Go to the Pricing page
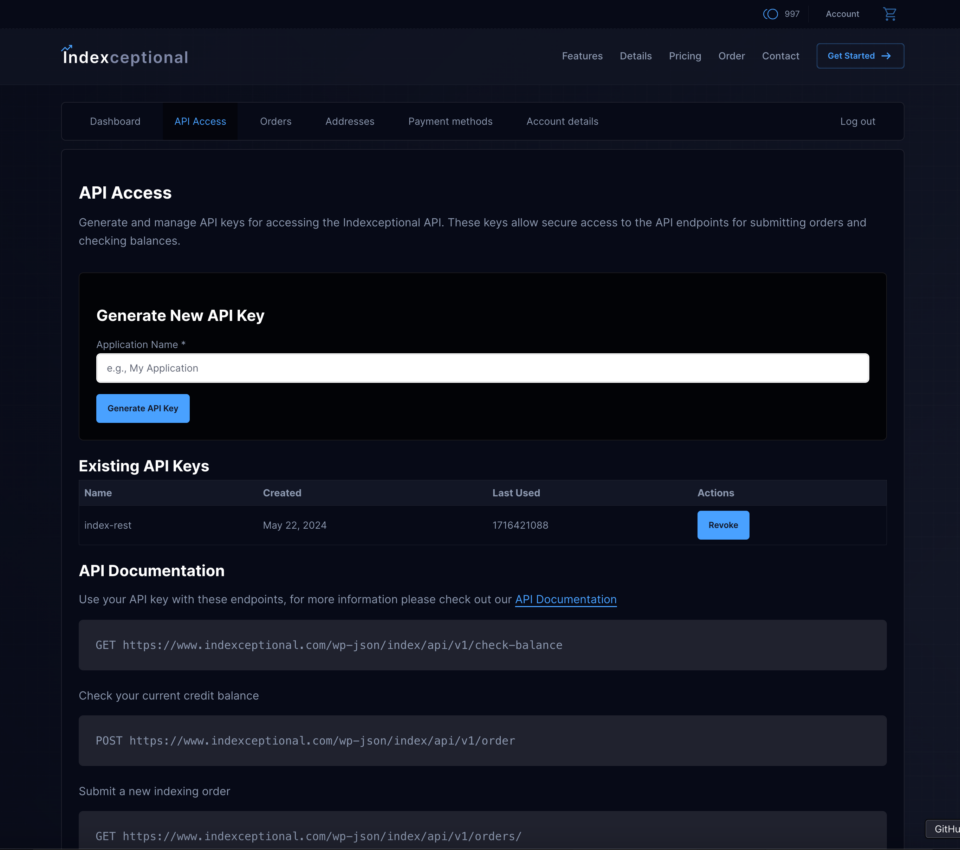Image resolution: width=960 pixels, height=850 pixels. (x=684, y=56)
